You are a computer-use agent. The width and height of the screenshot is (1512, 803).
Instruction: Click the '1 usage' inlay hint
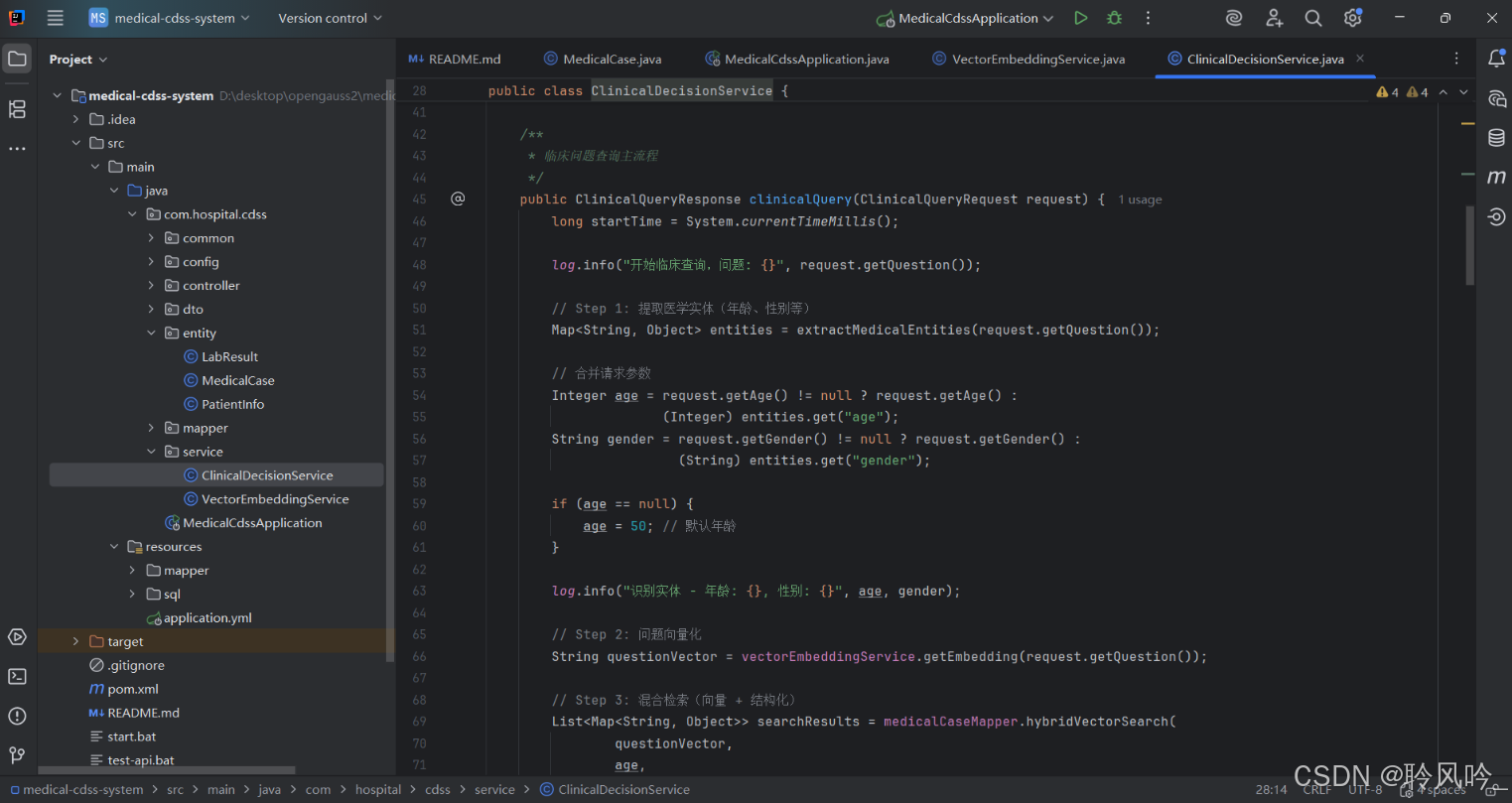pyautogui.click(x=1140, y=200)
